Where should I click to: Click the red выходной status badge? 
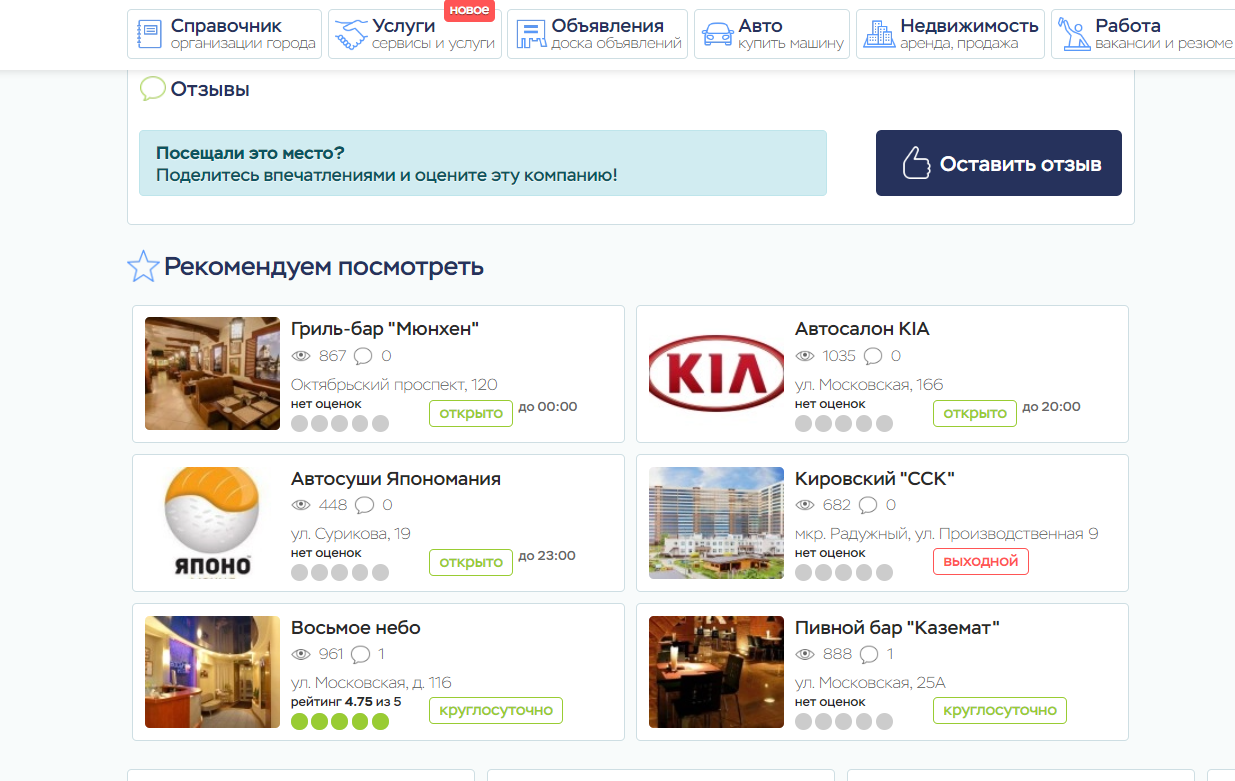(x=980, y=561)
